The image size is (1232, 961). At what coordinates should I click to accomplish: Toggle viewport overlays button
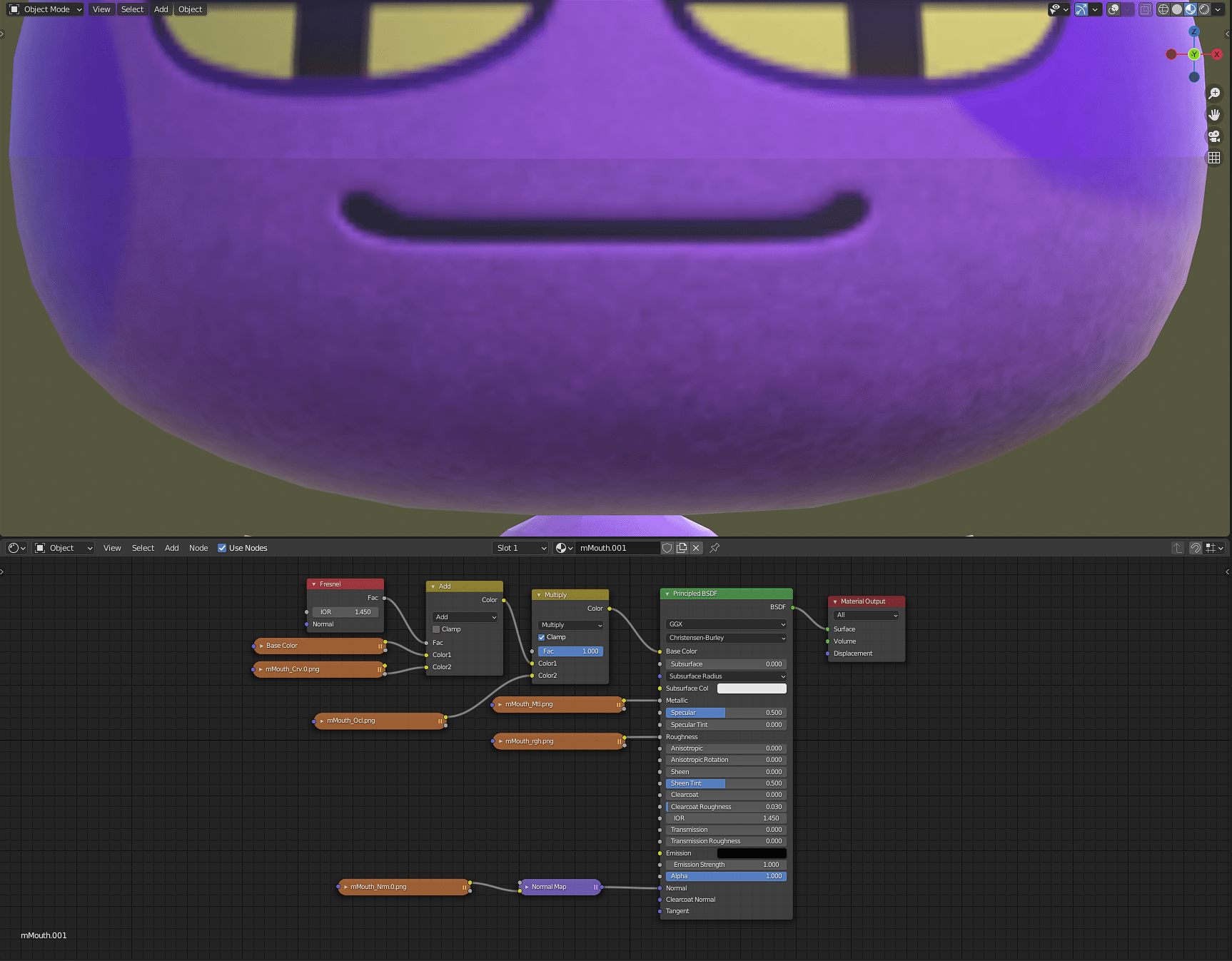[1114, 9]
